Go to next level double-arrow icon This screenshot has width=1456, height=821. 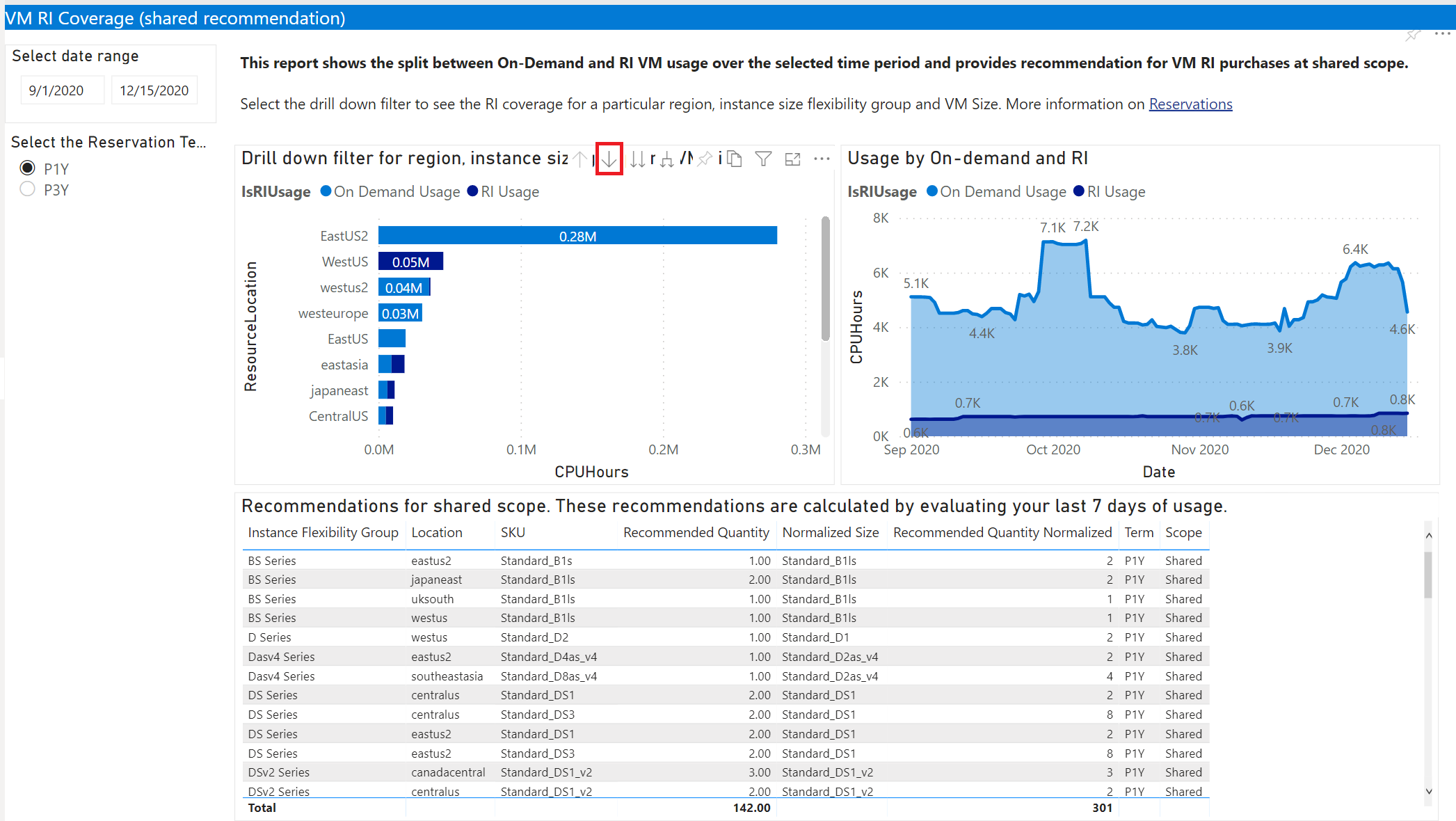tap(637, 159)
